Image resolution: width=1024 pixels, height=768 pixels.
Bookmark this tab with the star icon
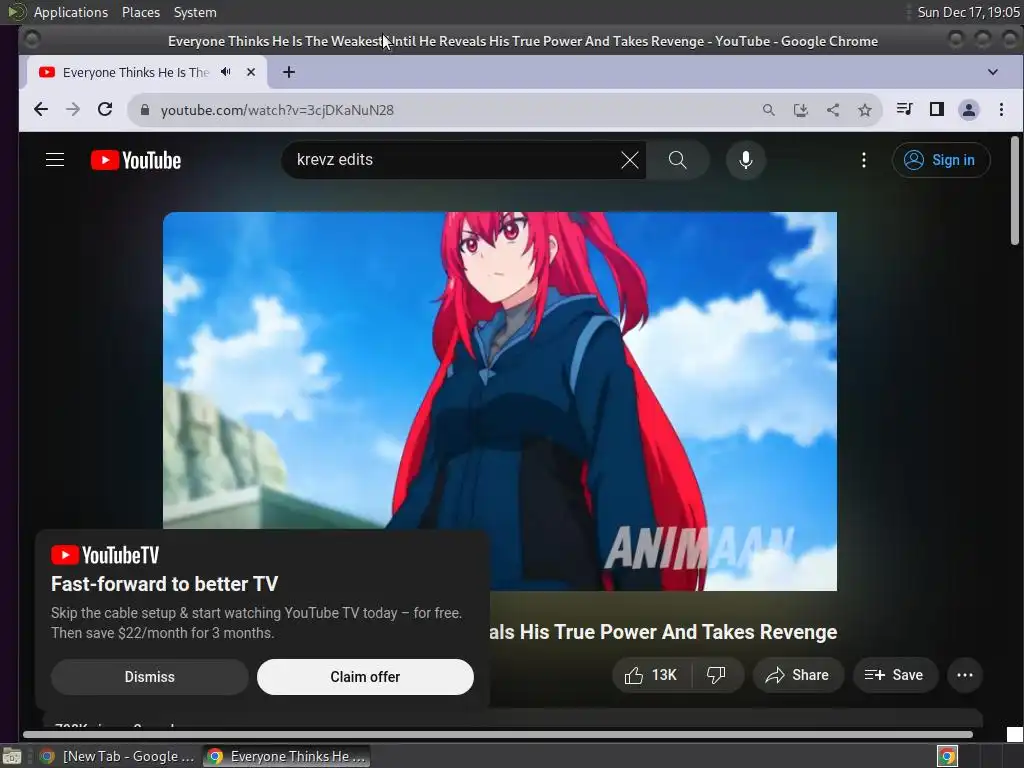click(x=865, y=110)
